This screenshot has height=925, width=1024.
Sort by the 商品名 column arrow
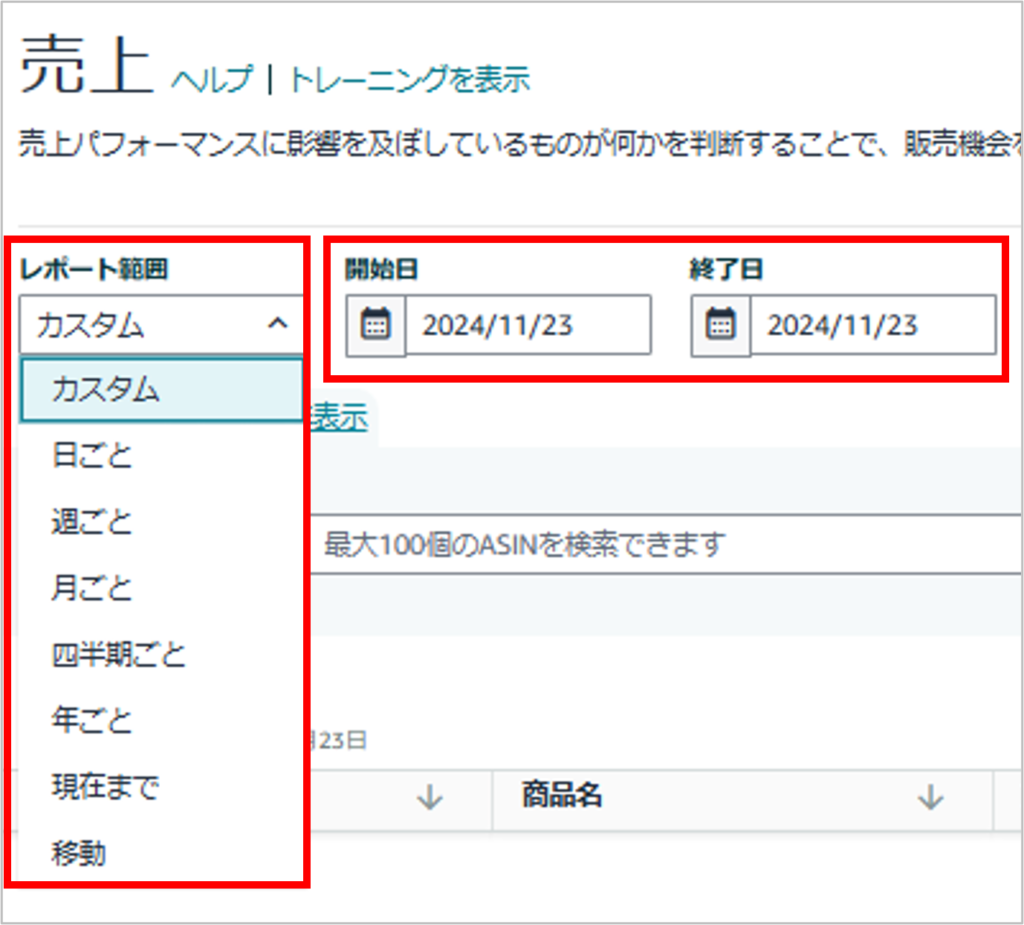[x=931, y=797]
